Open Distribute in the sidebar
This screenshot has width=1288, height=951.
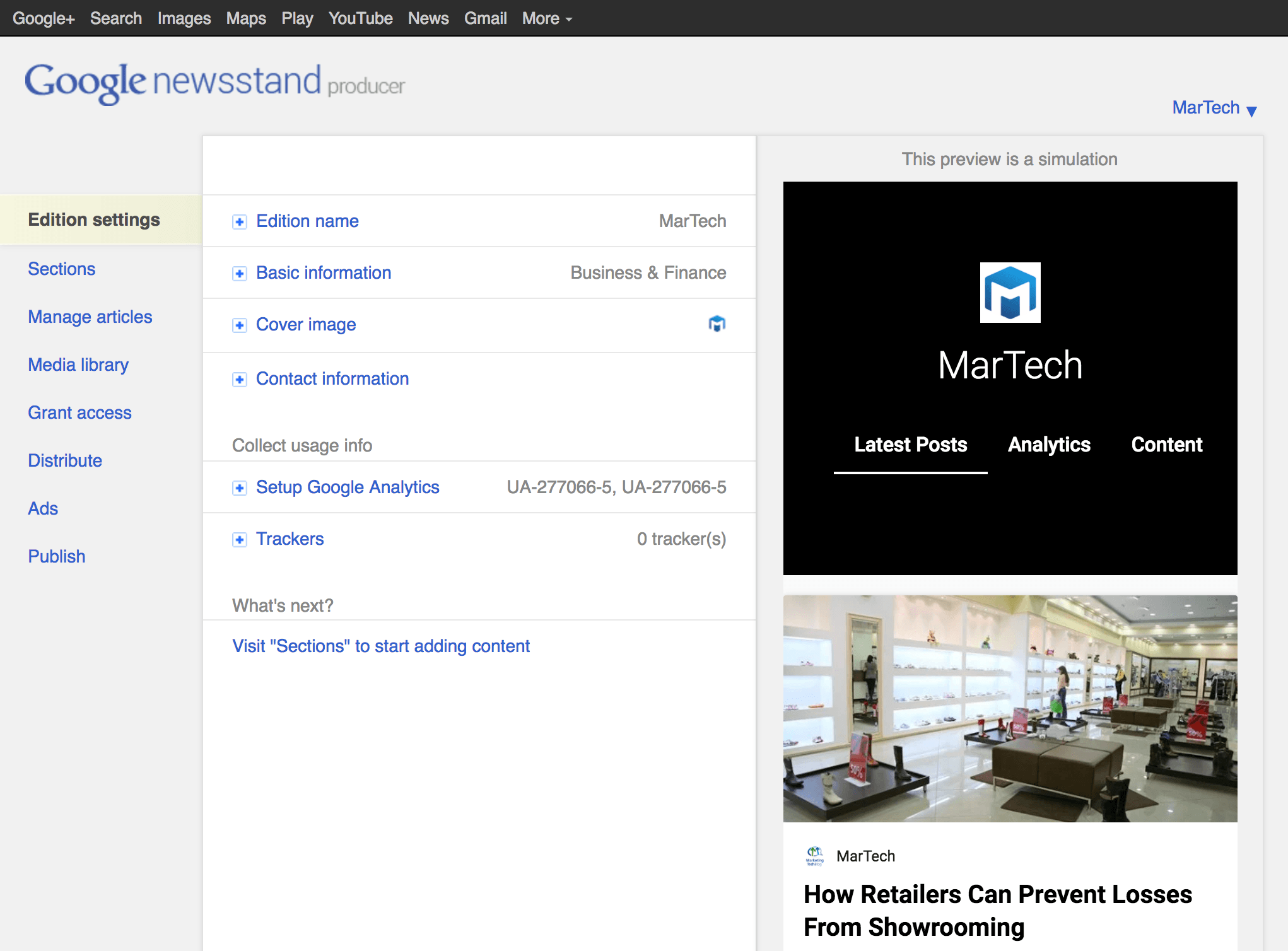point(65,460)
